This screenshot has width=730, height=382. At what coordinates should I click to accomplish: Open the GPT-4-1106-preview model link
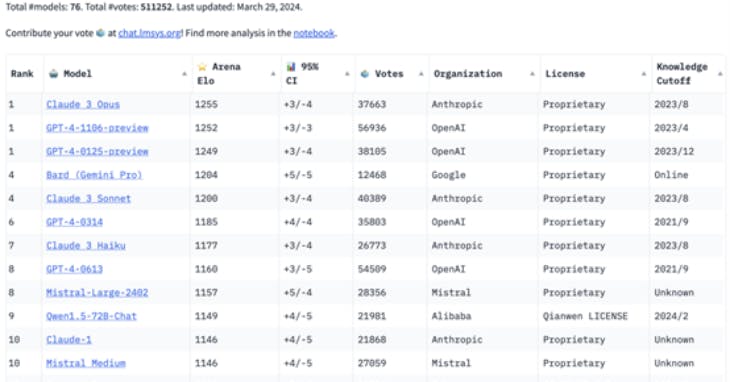point(97,128)
